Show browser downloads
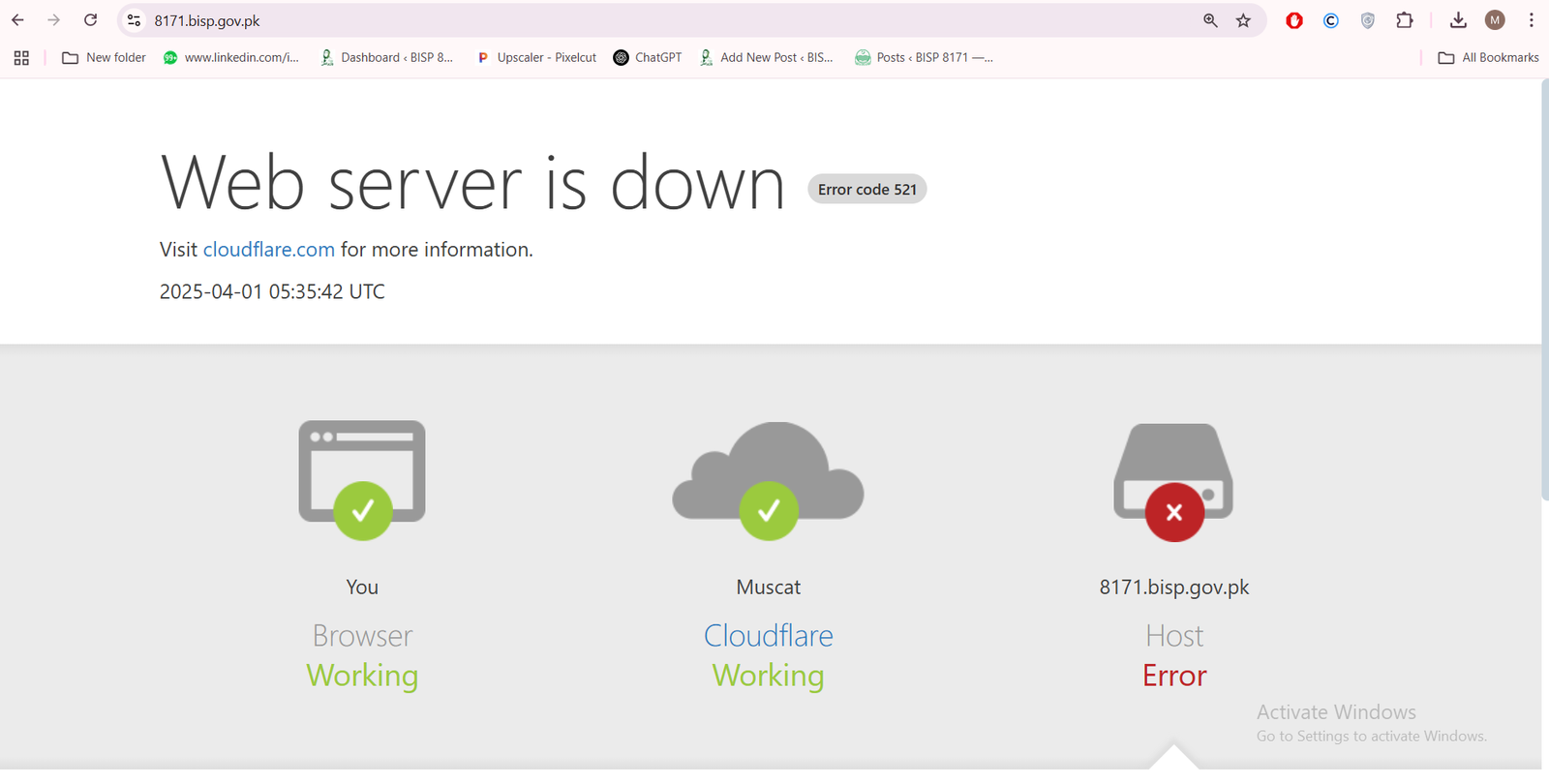This screenshot has width=1549, height=784. click(x=1458, y=20)
